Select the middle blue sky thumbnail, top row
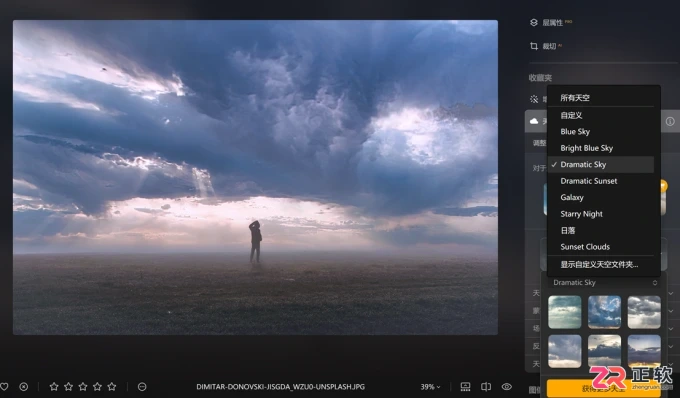The image size is (680, 398). 605,312
